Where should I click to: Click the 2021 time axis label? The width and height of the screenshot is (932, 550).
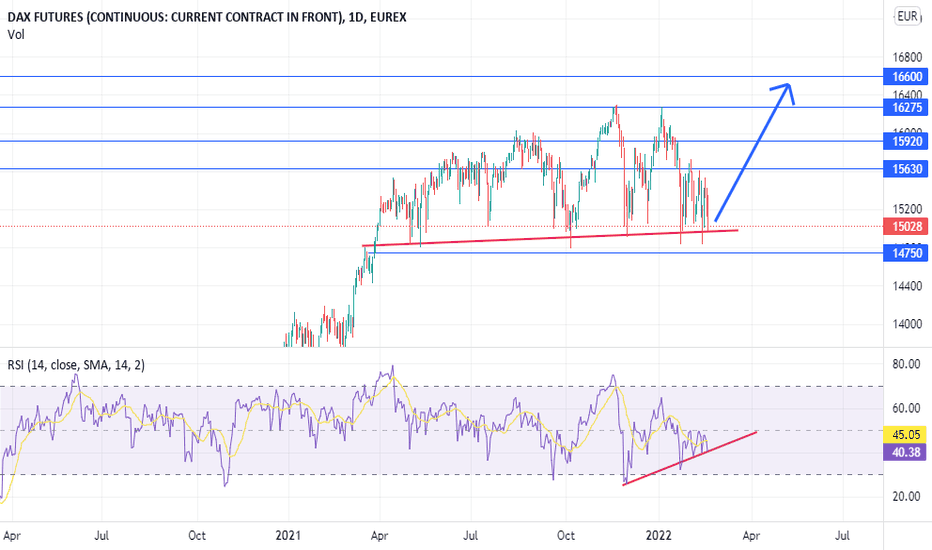tap(288, 536)
